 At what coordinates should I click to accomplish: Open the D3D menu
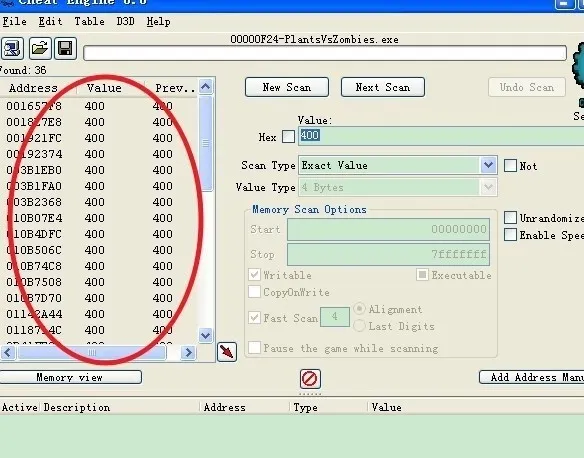125,22
